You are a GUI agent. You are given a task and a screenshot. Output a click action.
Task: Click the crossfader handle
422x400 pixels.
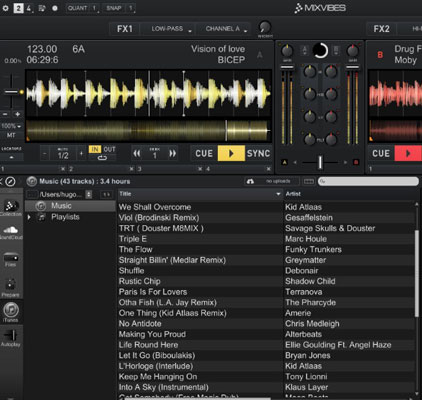320,162
